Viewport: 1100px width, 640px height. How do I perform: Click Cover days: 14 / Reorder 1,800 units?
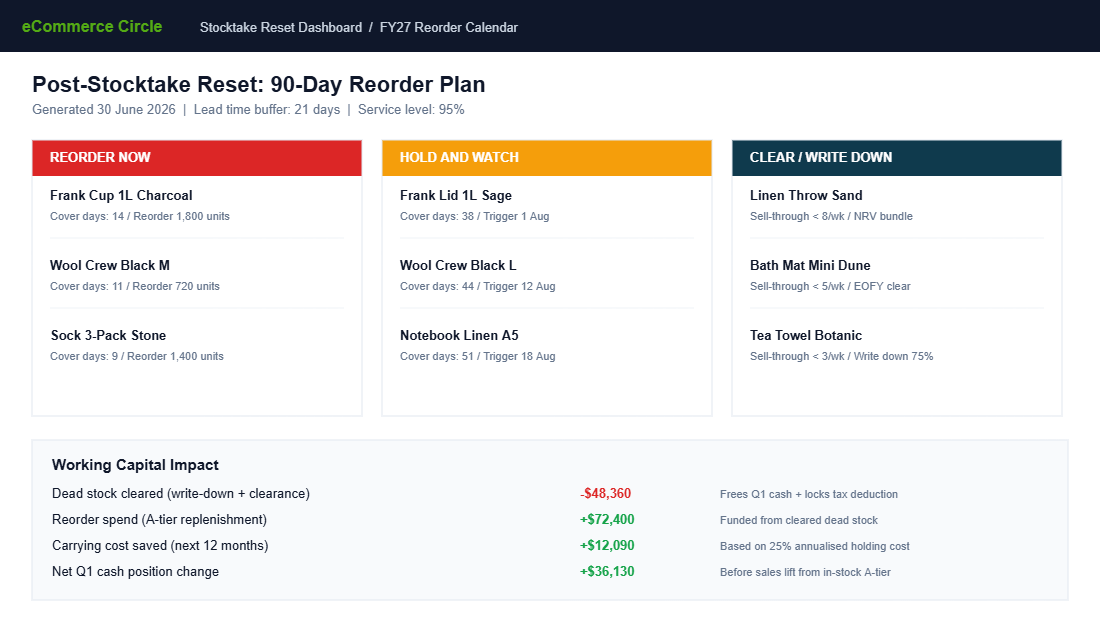pos(140,217)
